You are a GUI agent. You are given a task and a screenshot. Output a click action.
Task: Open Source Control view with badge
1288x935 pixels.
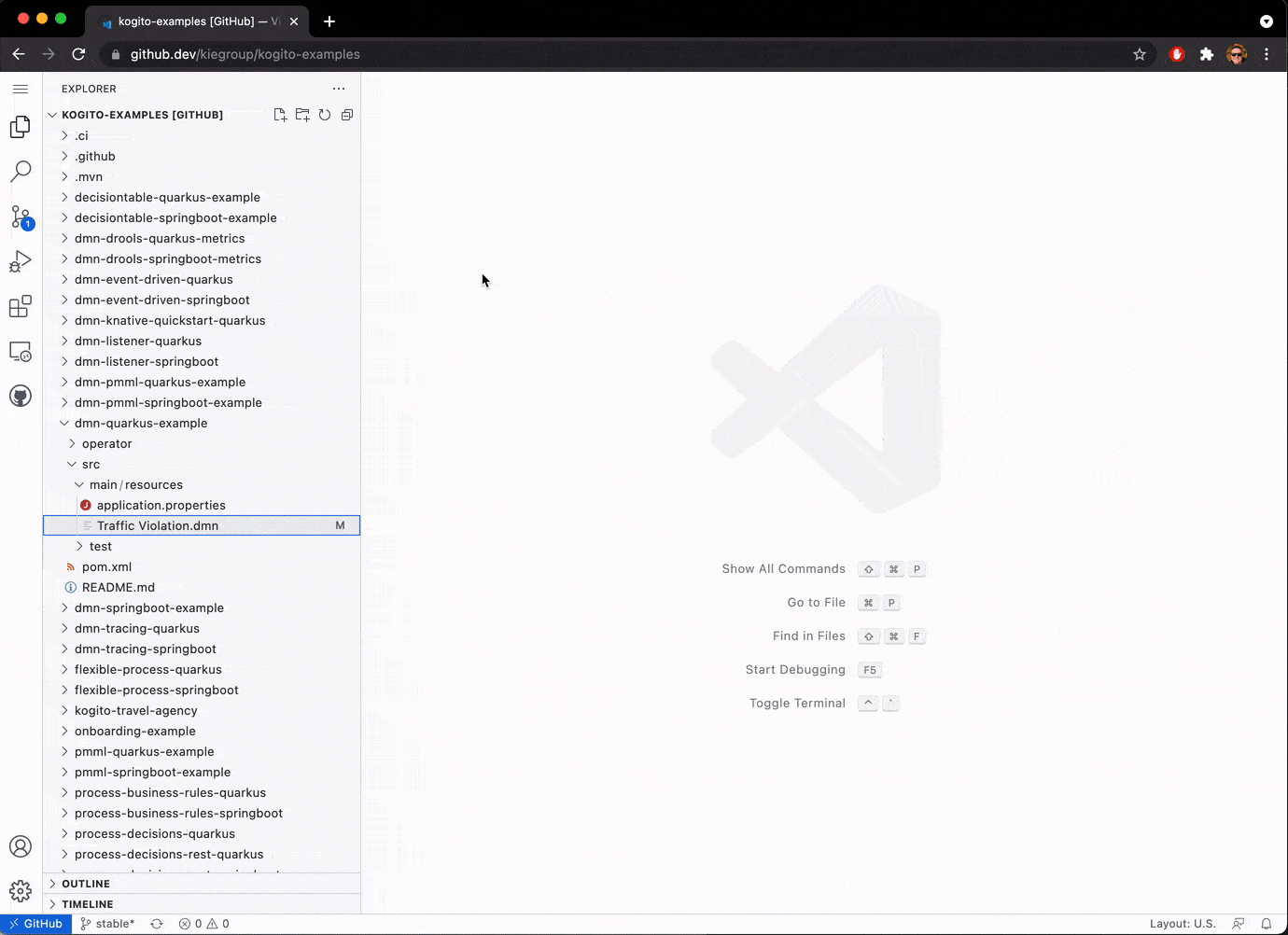pos(21,217)
